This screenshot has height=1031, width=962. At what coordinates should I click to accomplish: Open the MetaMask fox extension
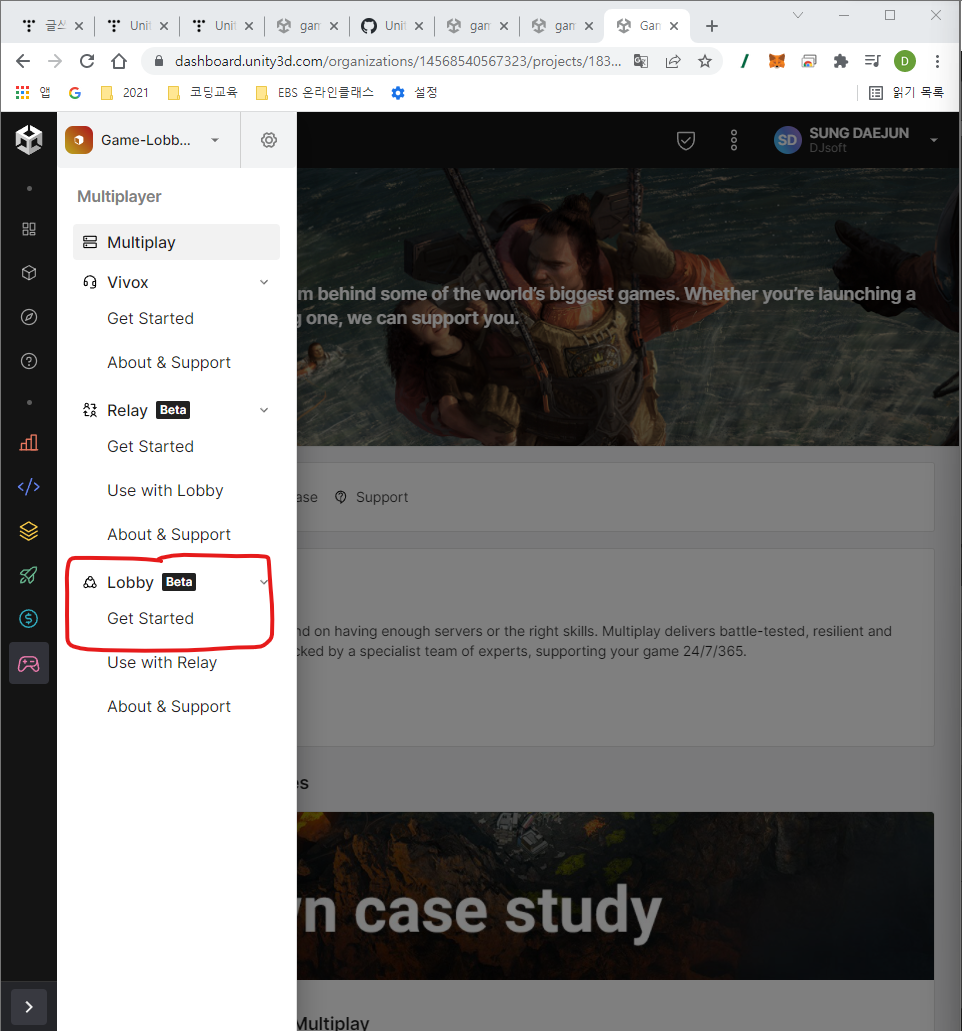[x=777, y=61]
